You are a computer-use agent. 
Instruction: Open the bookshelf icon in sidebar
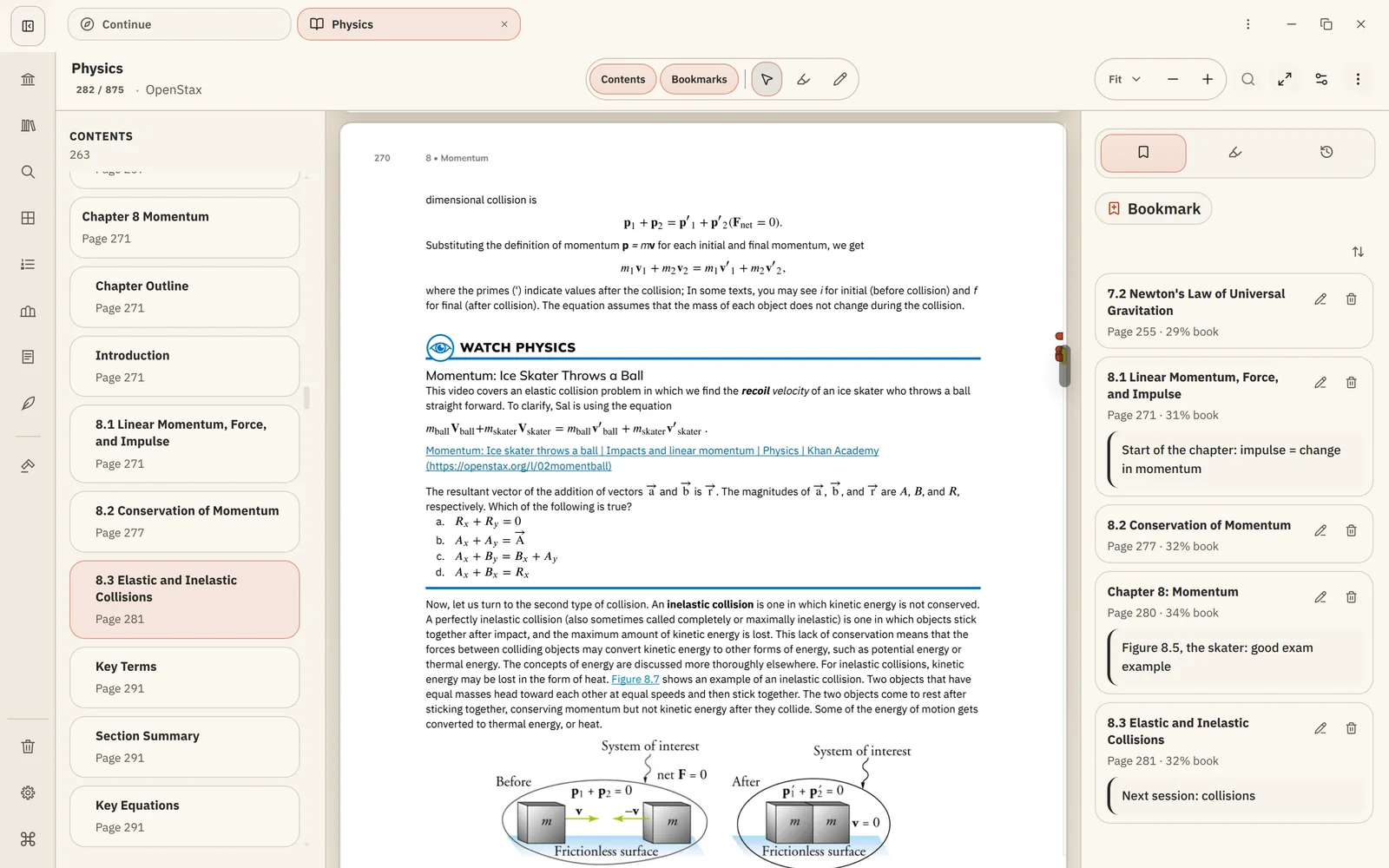pyautogui.click(x=28, y=126)
